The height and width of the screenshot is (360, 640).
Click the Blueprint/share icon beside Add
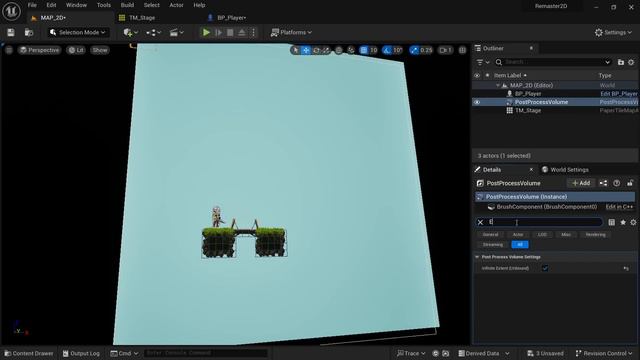point(603,183)
